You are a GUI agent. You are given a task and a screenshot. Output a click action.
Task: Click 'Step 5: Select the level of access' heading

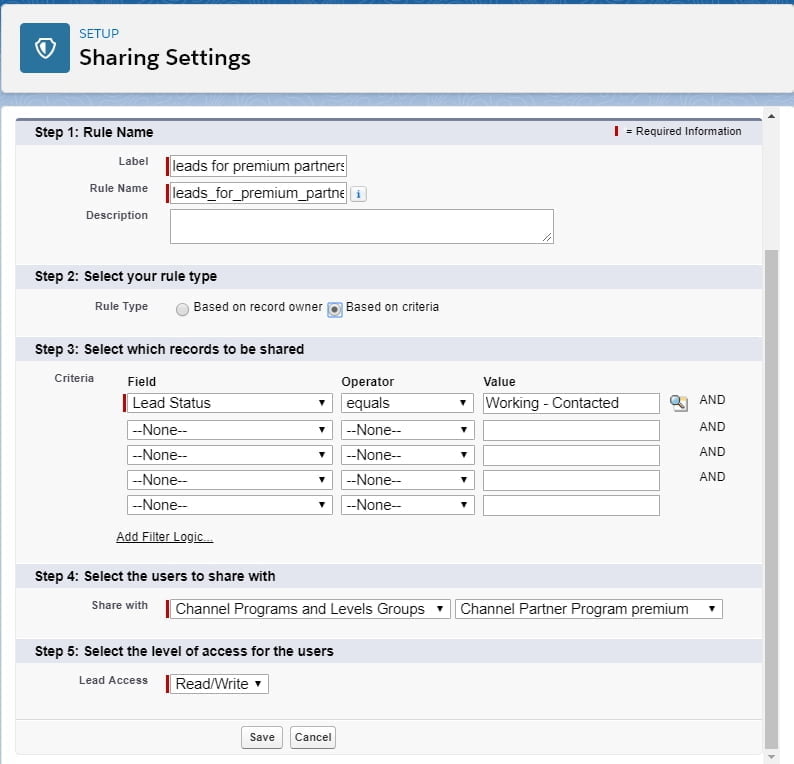(184, 651)
